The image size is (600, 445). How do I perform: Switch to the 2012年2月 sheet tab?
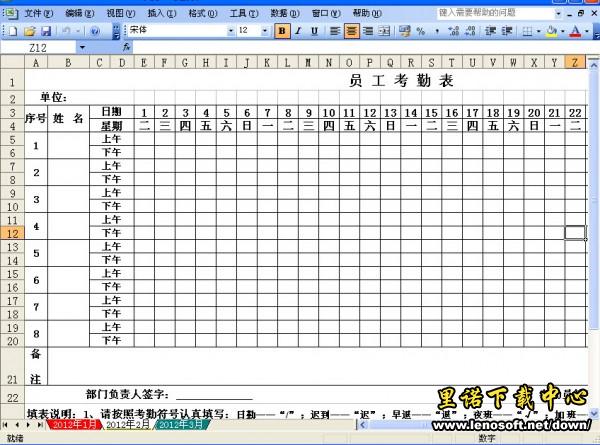[x=128, y=424]
